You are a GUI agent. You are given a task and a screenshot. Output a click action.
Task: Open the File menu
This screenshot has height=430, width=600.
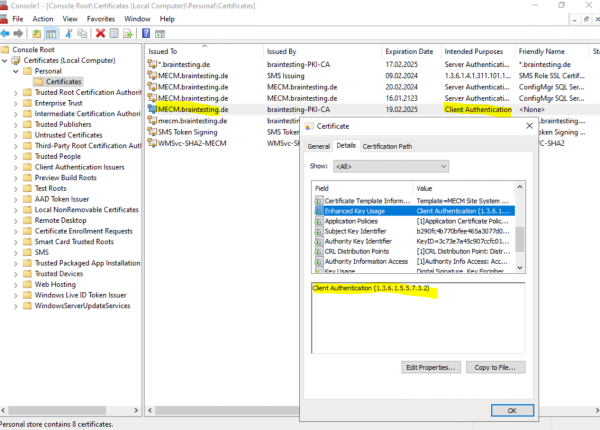click(x=18, y=19)
